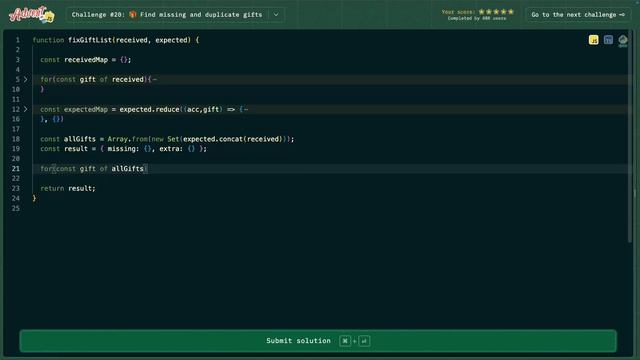
Task: Click line number 18 in gutter
Action: tap(16, 139)
